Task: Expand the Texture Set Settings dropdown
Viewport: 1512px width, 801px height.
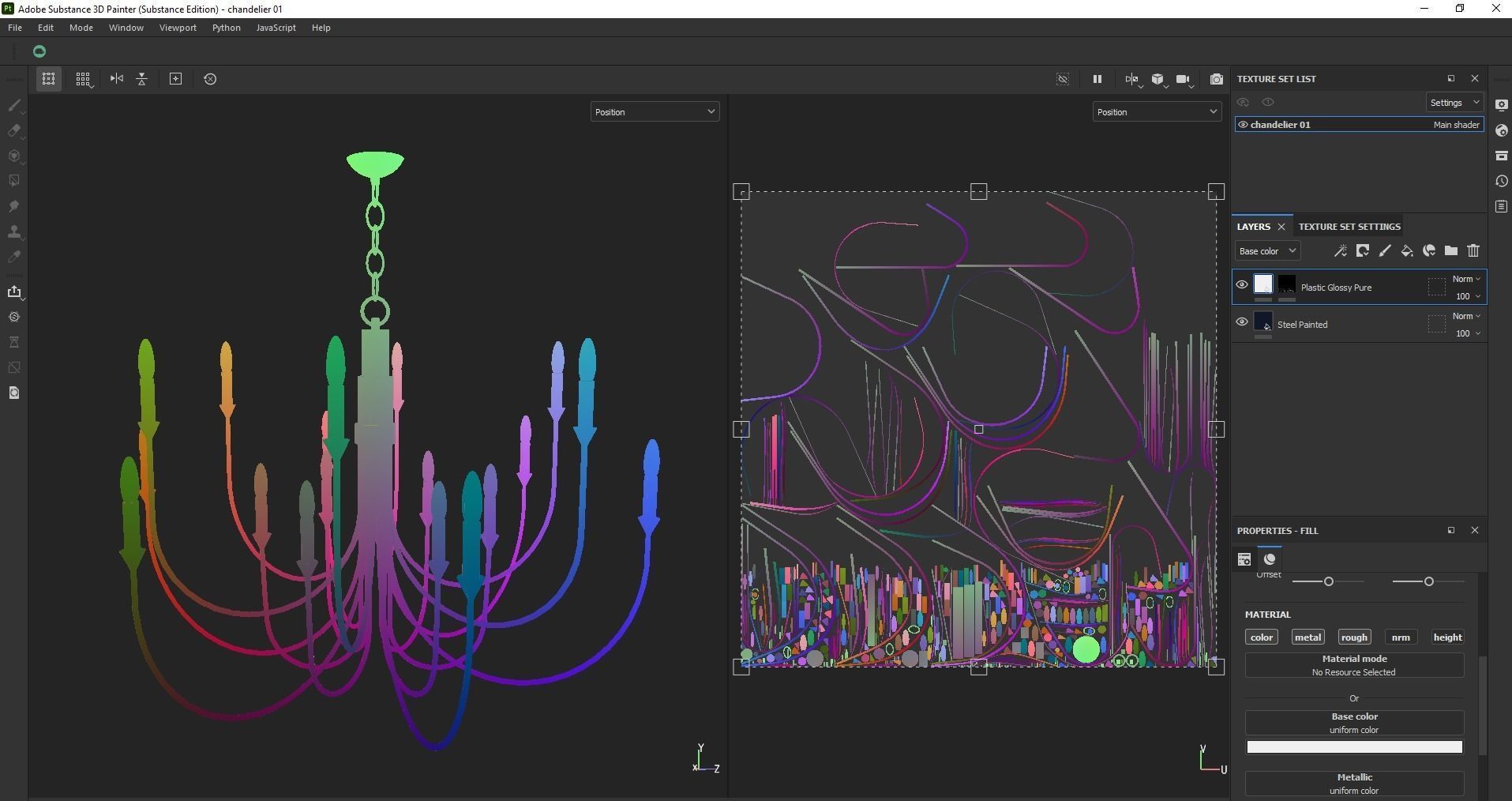Action: (x=1455, y=103)
